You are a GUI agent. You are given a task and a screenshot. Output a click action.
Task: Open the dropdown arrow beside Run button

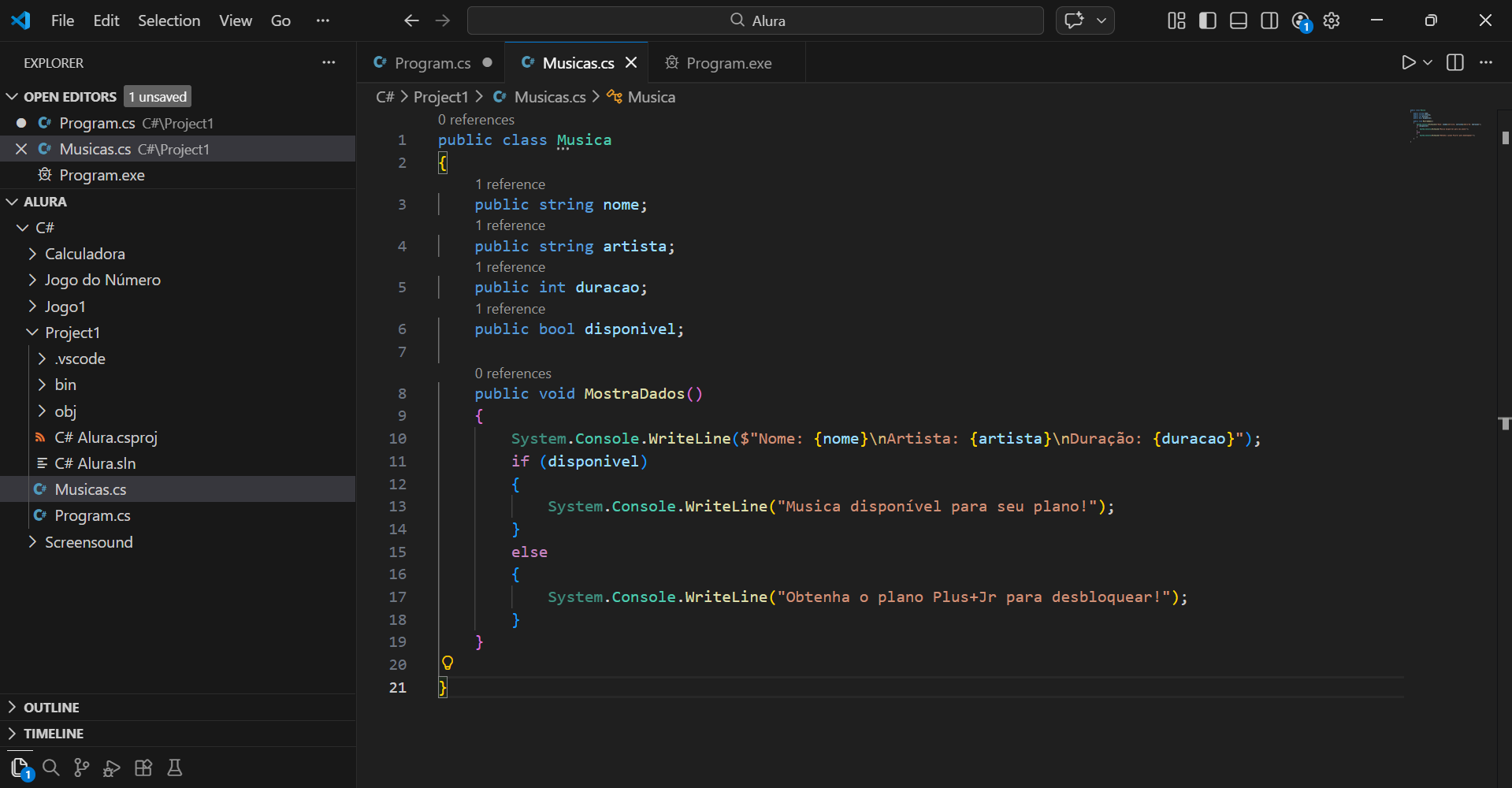point(1428,63)
